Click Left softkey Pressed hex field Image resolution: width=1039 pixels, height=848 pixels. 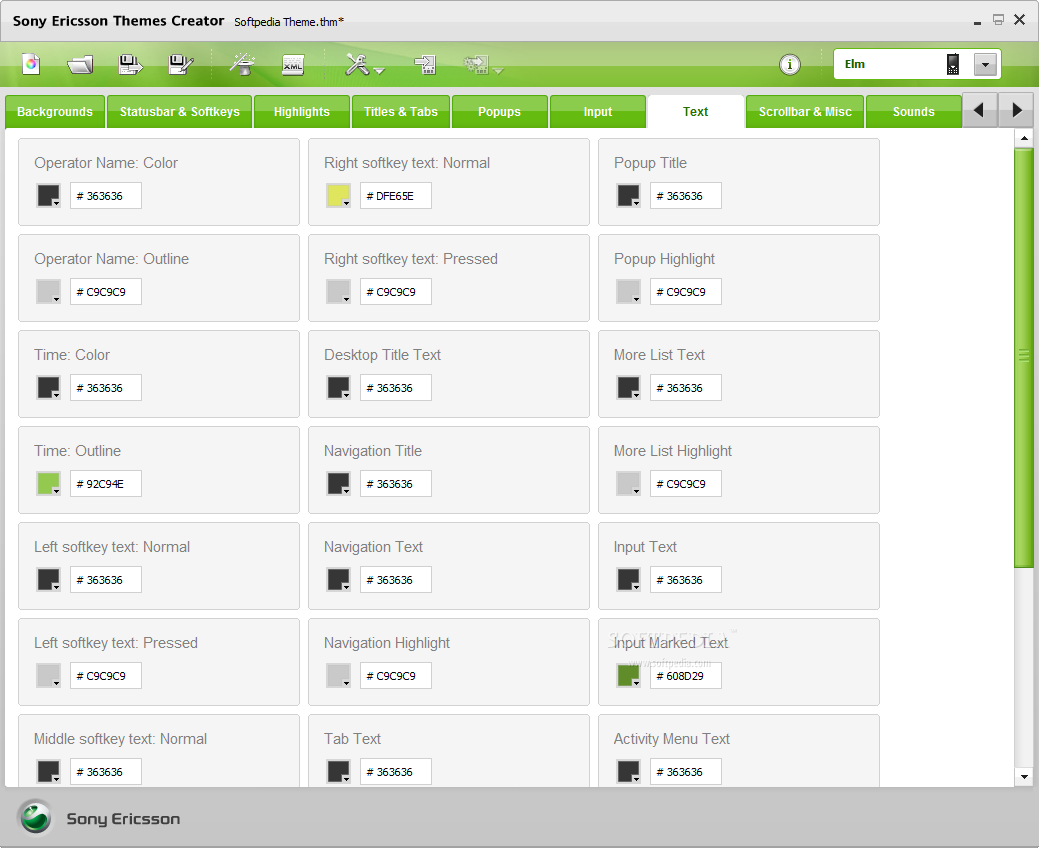click(x=106, y=676)
